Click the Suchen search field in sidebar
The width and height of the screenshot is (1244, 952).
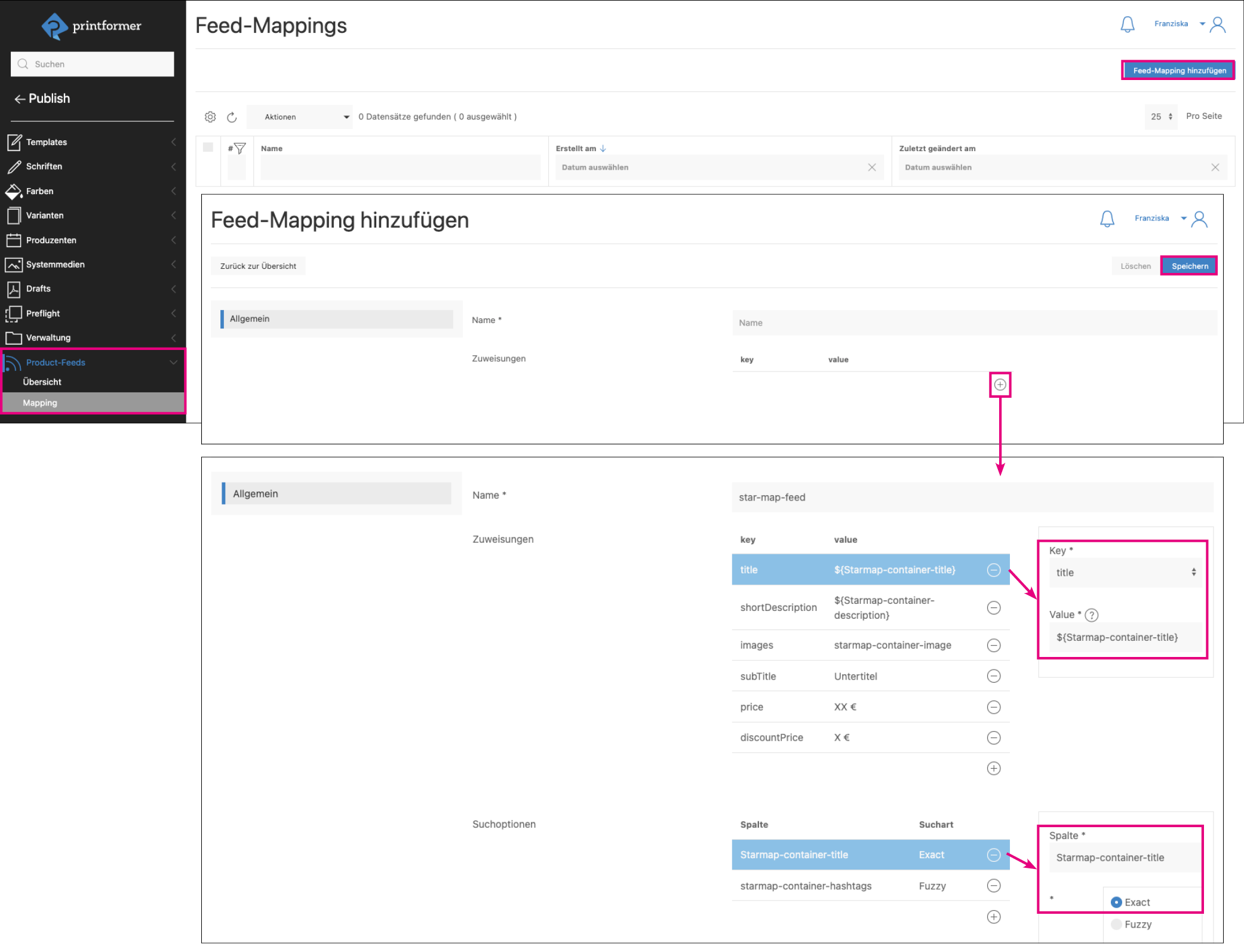pyautogui.click(x=93, y=64)
